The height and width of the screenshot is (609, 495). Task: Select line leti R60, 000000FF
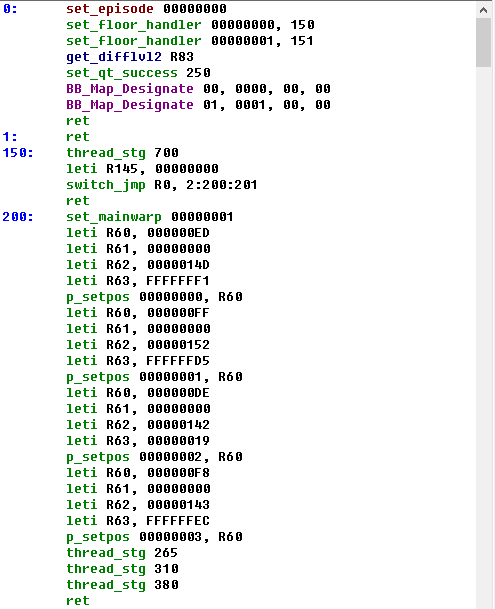pos(138,313)
